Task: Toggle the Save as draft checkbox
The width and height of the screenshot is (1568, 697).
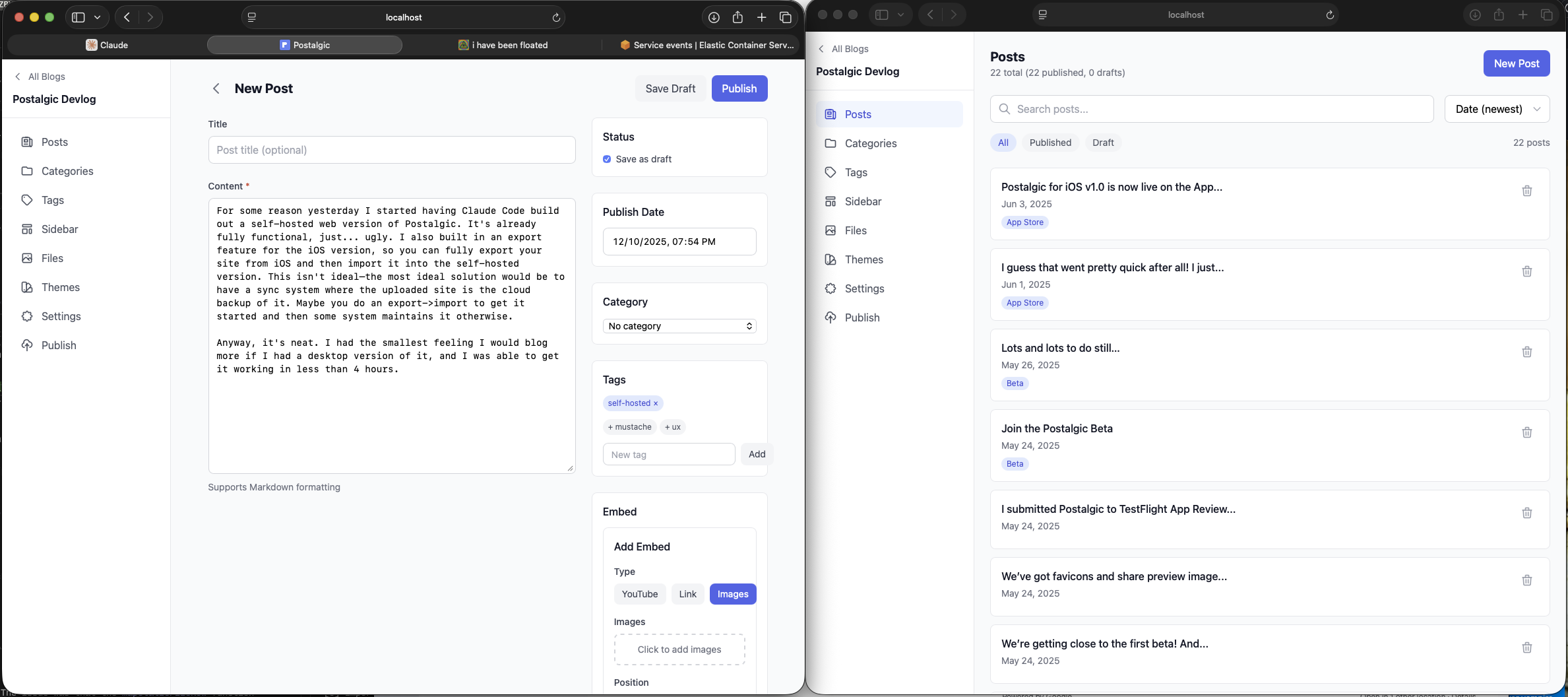Action: 607,159
